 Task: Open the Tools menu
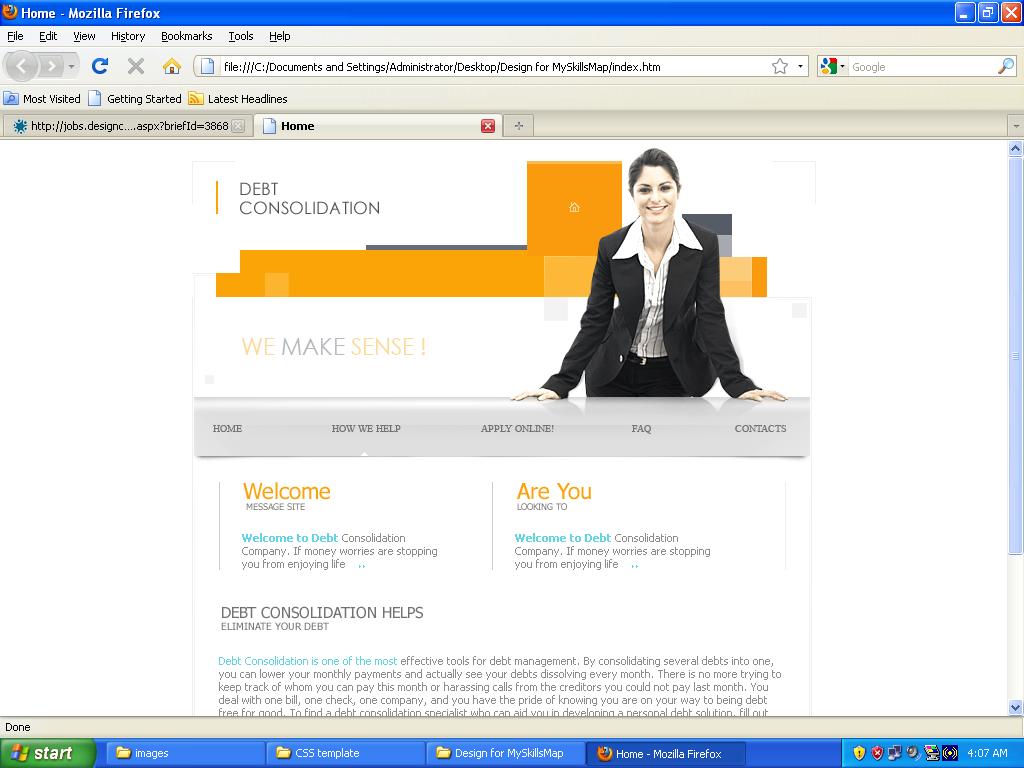point(241,36)
